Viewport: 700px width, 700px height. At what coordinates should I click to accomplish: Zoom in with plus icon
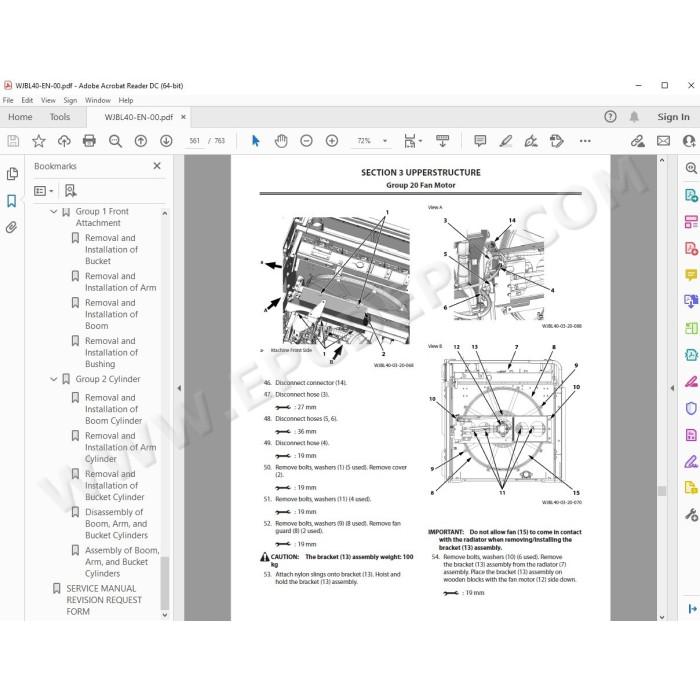pyautogui.click(x=332, y=141)
